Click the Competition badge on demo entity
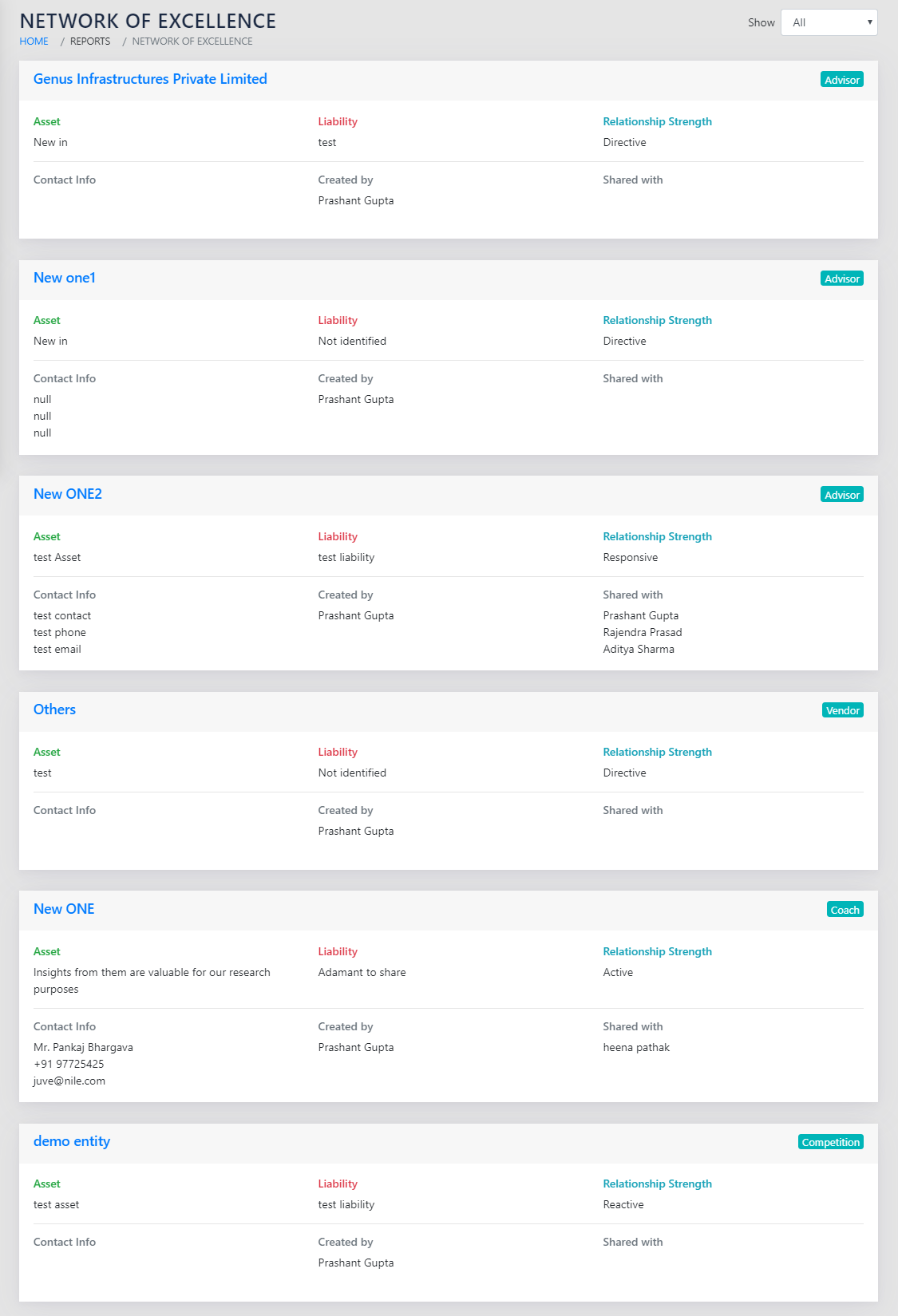Image resolution: width=898 pixels, height=1316 pixels. coord(830,1142)
